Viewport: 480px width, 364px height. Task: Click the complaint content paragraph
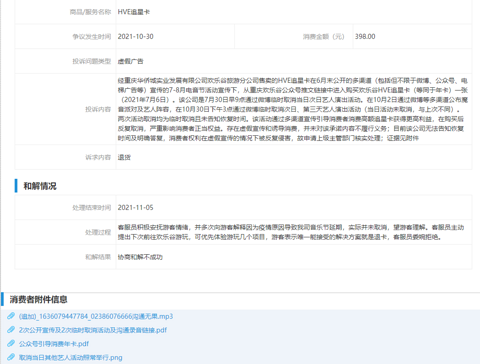click(293, 109)
